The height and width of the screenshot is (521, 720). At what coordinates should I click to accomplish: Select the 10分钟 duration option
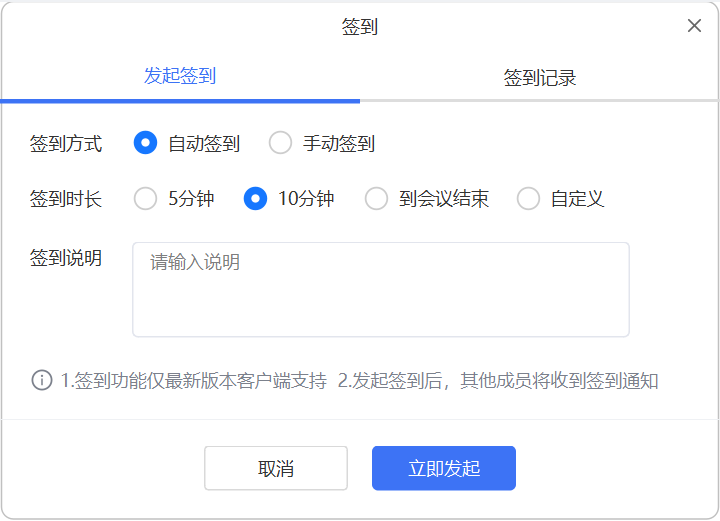pos(256,199)
